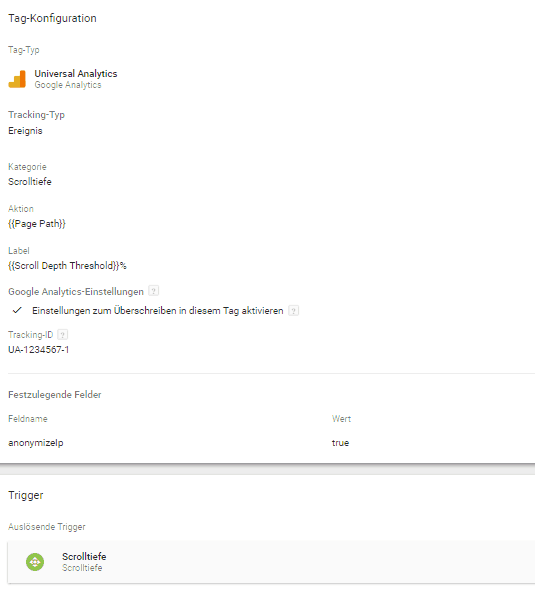Click the Trigger section heading

click(x=26, y=495)
